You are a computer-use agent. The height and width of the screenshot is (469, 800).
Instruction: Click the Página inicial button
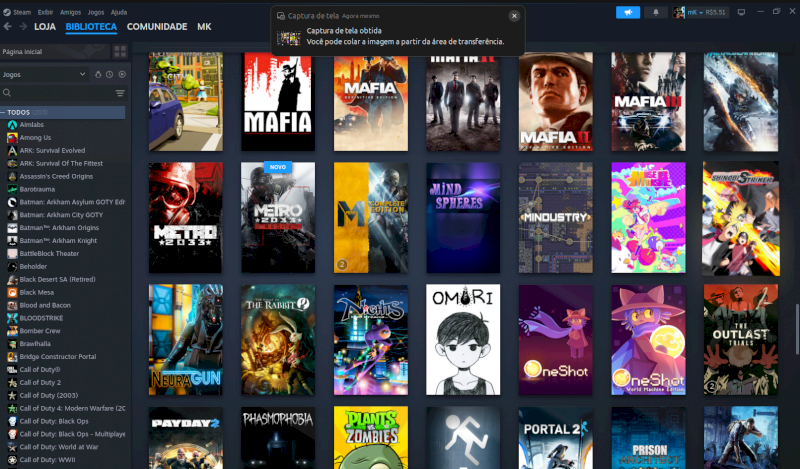pos(55,52)
